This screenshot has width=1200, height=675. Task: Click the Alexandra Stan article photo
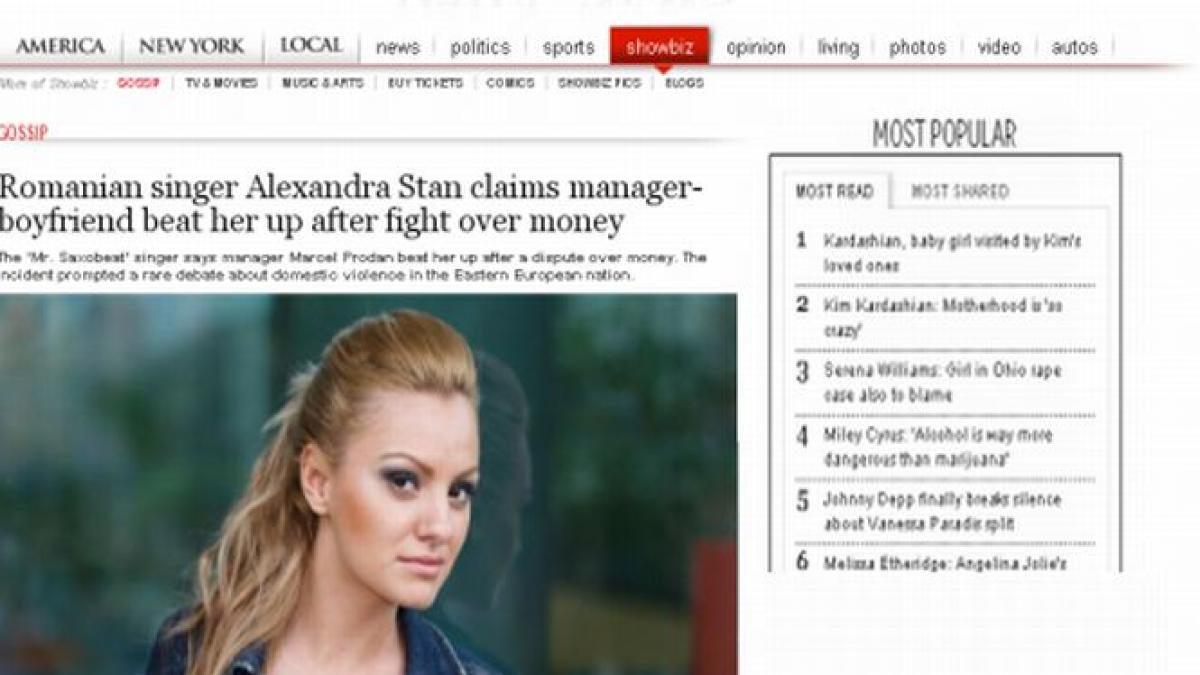coord(368,484)
